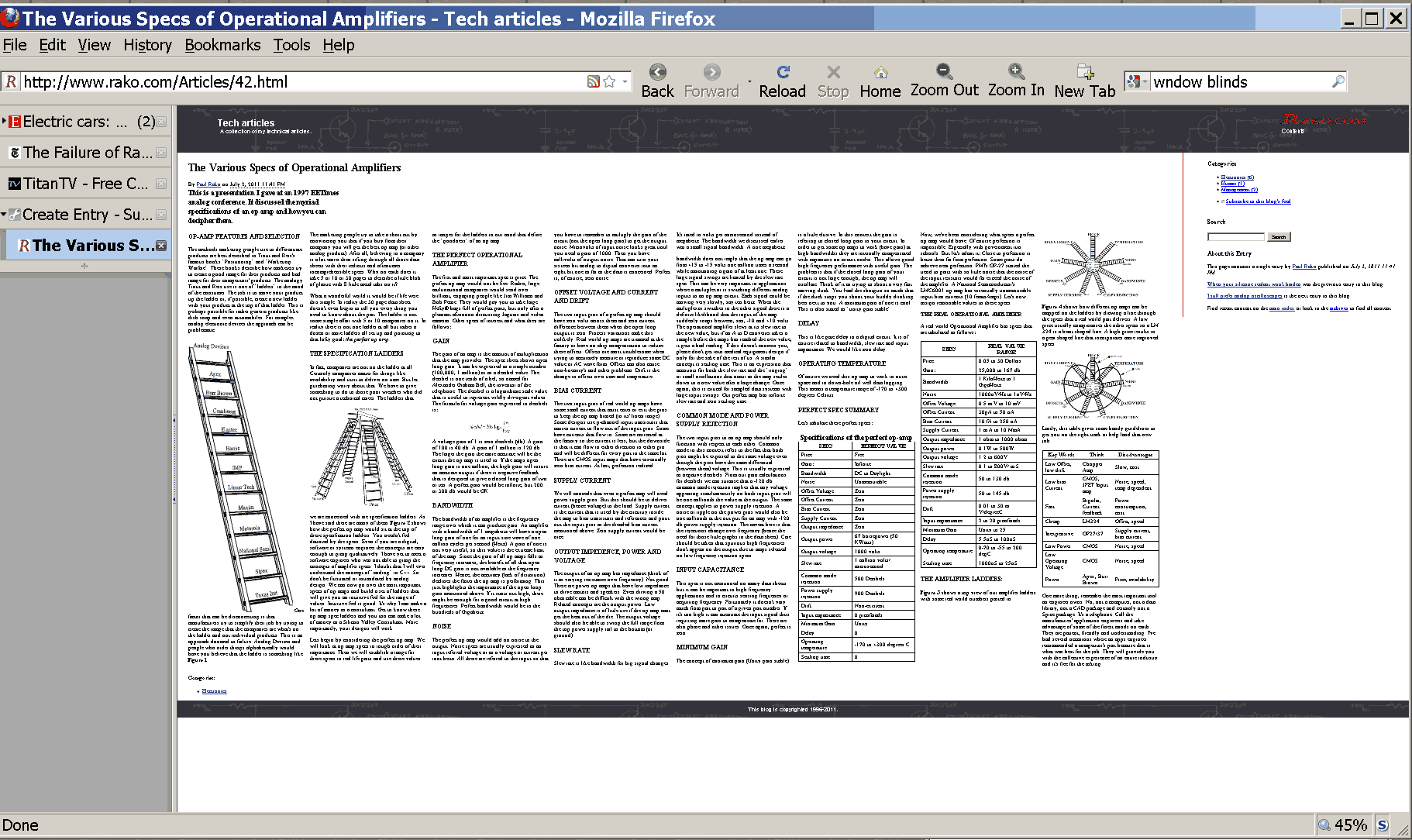Click the tall ladder illustration in article
Viewport: 1412px width, 840px height.
point(242,479)
